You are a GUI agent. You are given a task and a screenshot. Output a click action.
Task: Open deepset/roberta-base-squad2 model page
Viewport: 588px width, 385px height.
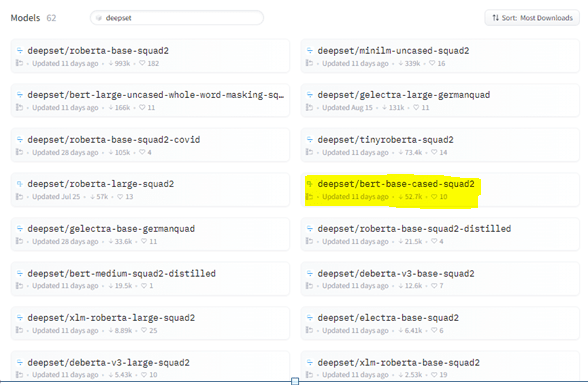(x=150, y=56)
